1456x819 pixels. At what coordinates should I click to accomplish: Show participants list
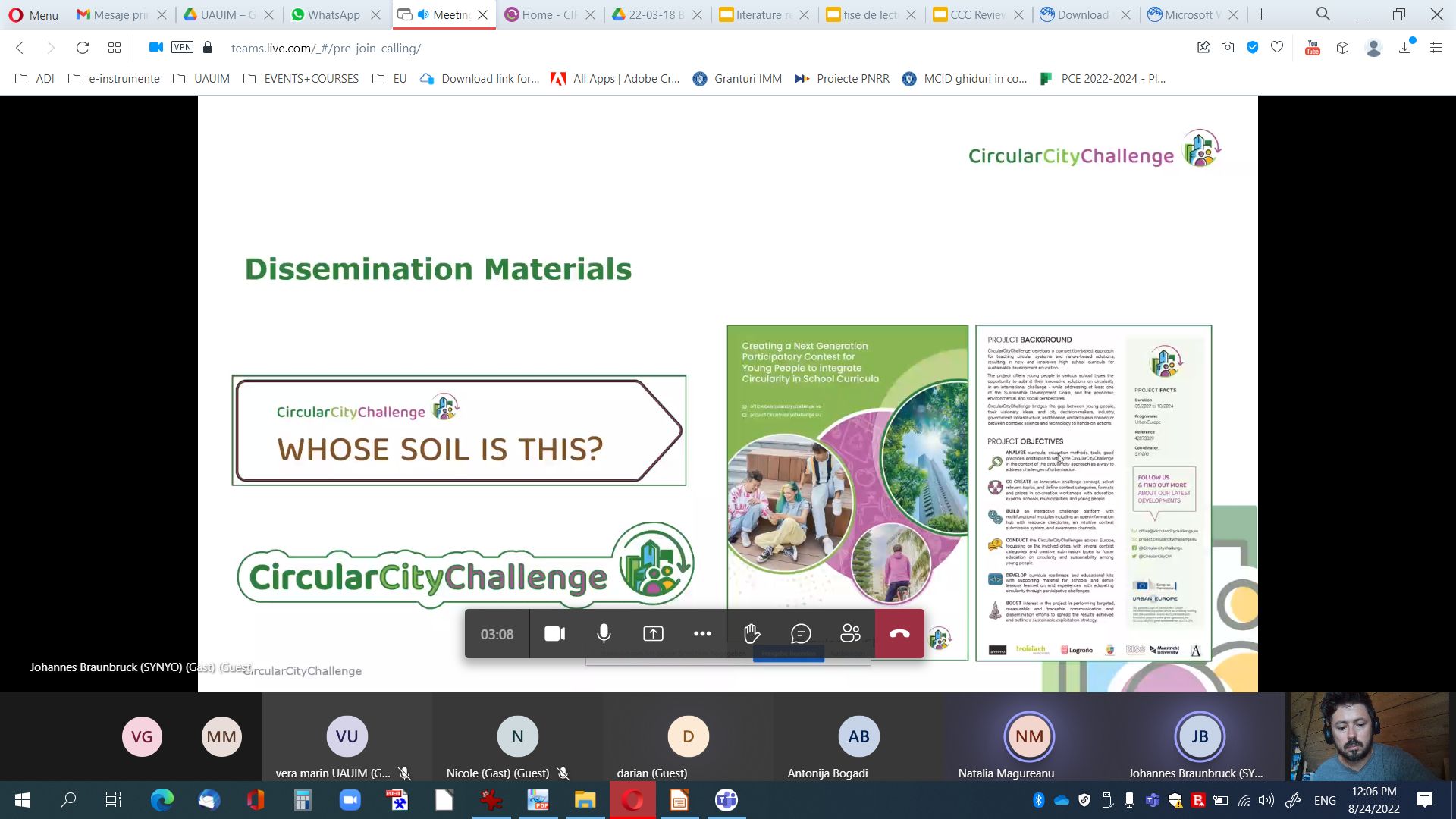click(x=850, y=634)
